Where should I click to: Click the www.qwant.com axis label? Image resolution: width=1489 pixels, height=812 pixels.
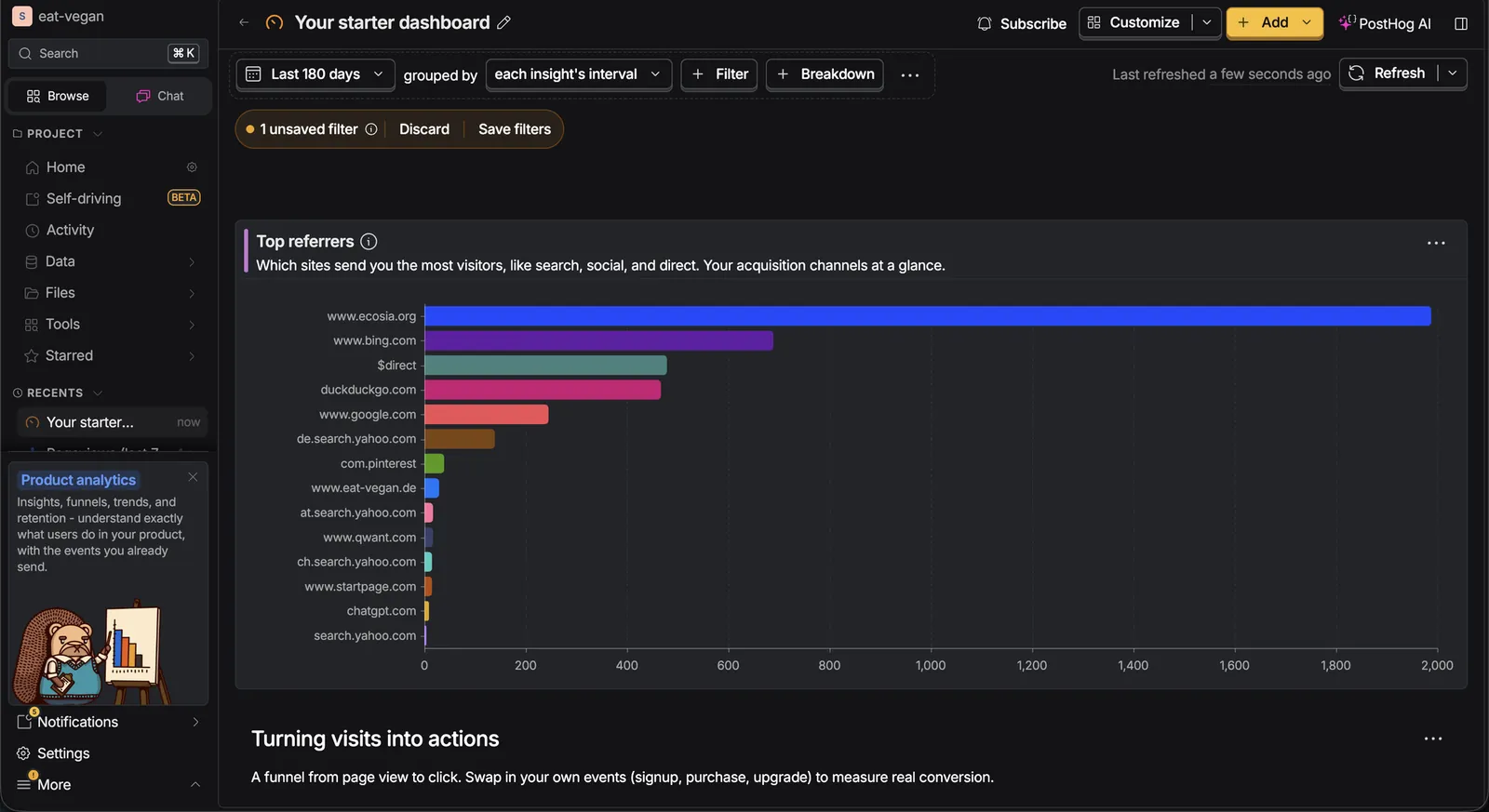[369, 538]
